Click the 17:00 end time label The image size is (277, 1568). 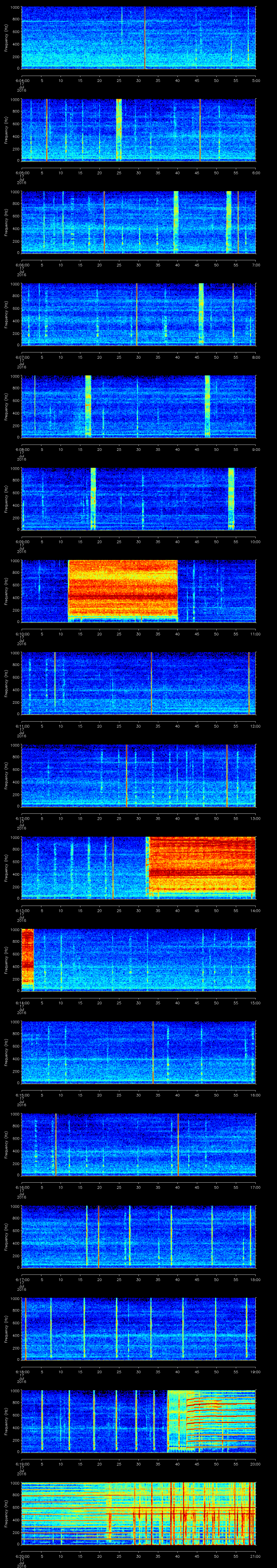tap(256, 1187)
